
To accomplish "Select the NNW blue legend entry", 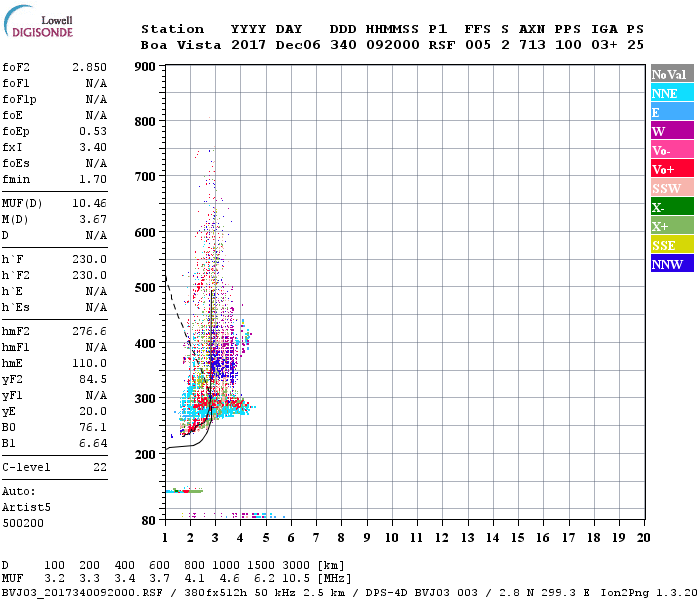I will tap(672, 264).
